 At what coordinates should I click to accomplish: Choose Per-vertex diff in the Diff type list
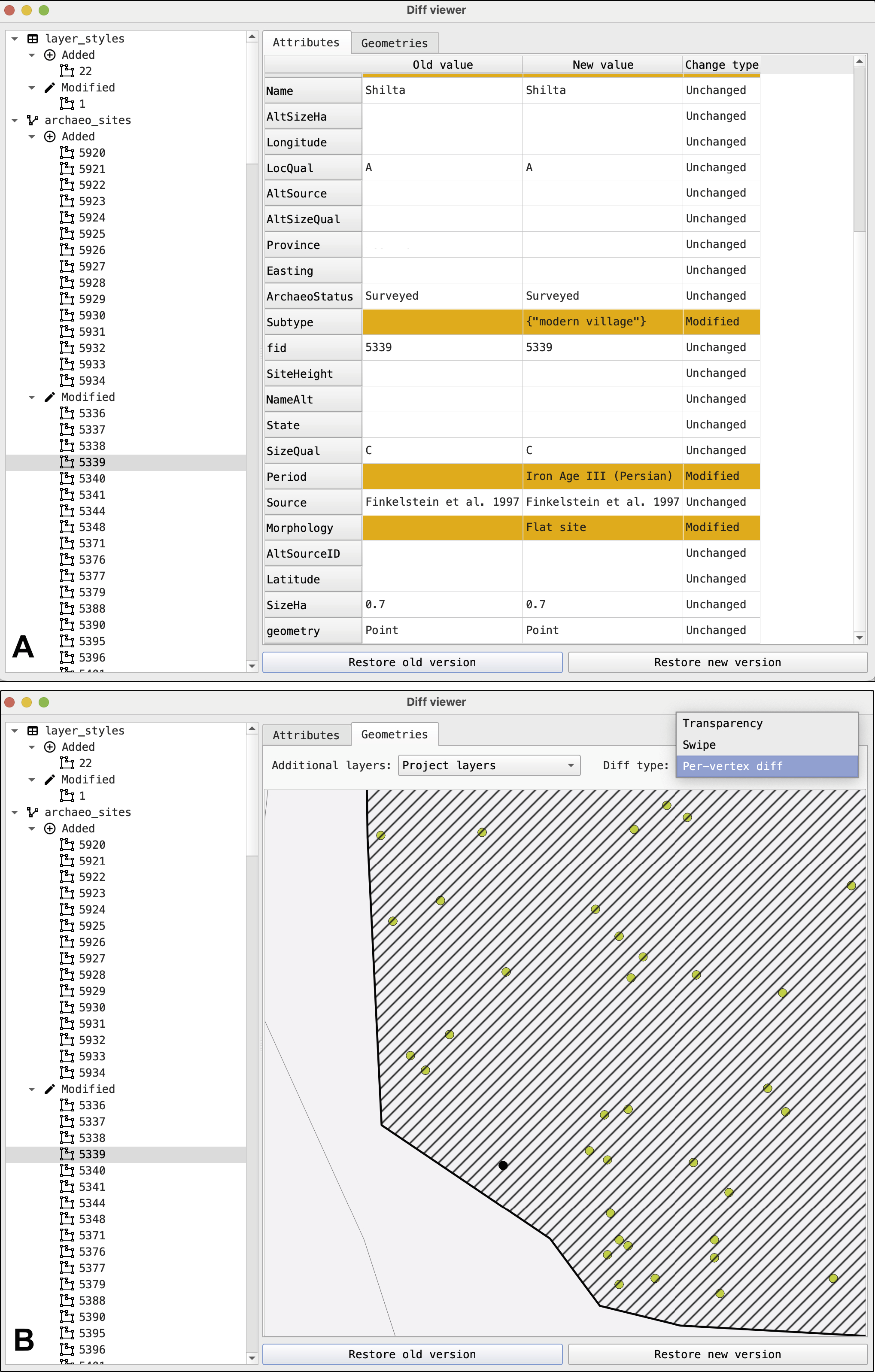(767, 766)
